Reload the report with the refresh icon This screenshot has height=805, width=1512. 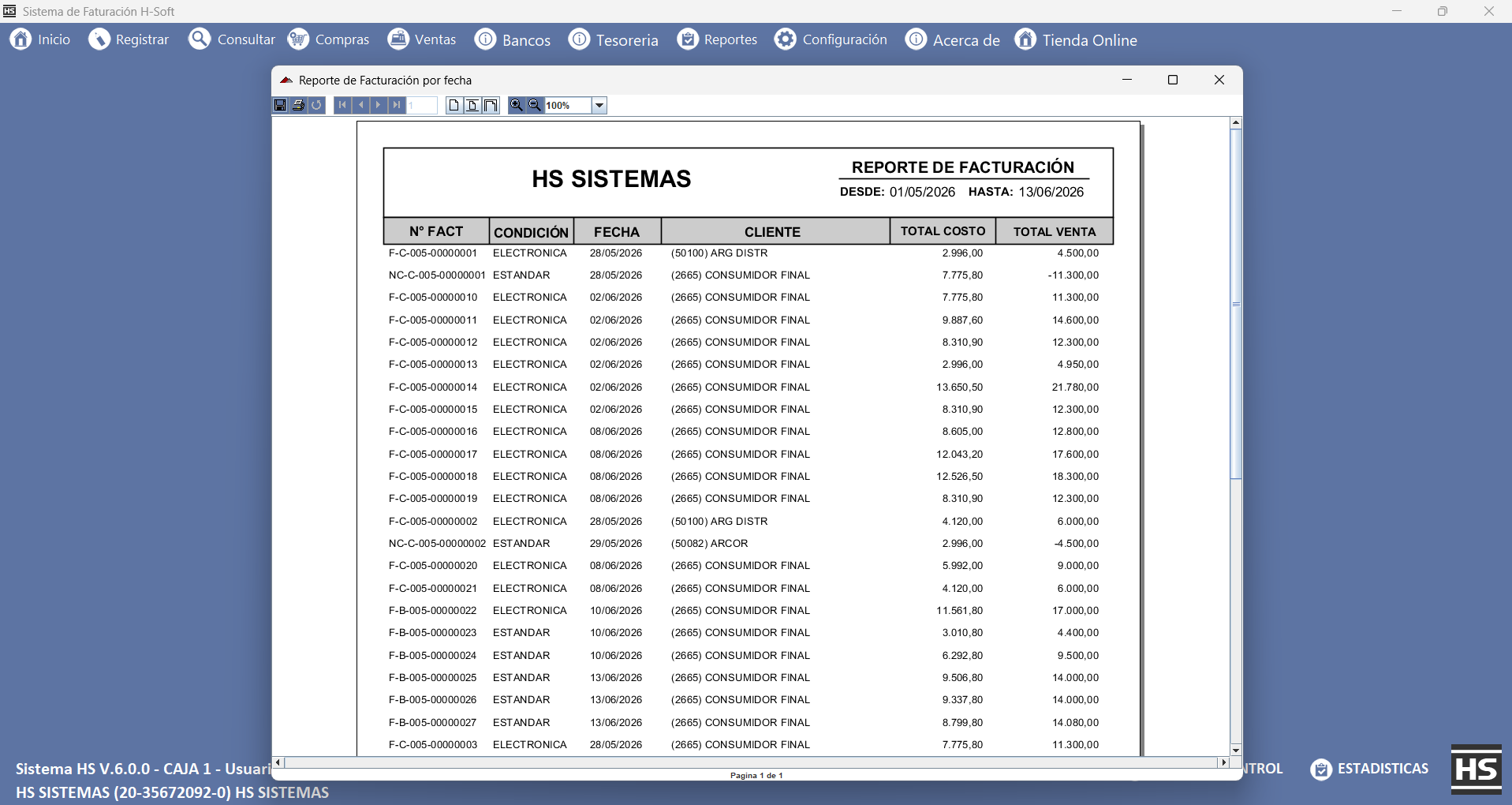(316, 105)
